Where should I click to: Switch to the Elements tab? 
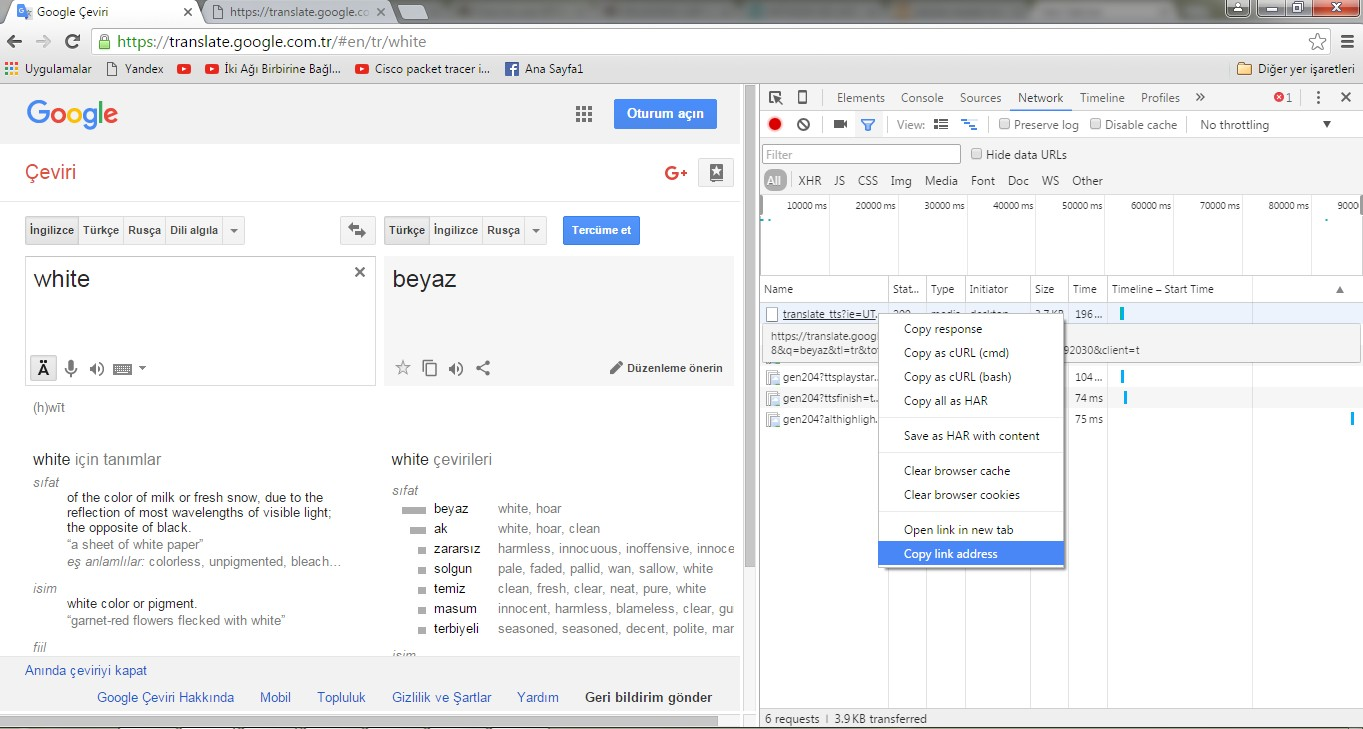(861, 98)
